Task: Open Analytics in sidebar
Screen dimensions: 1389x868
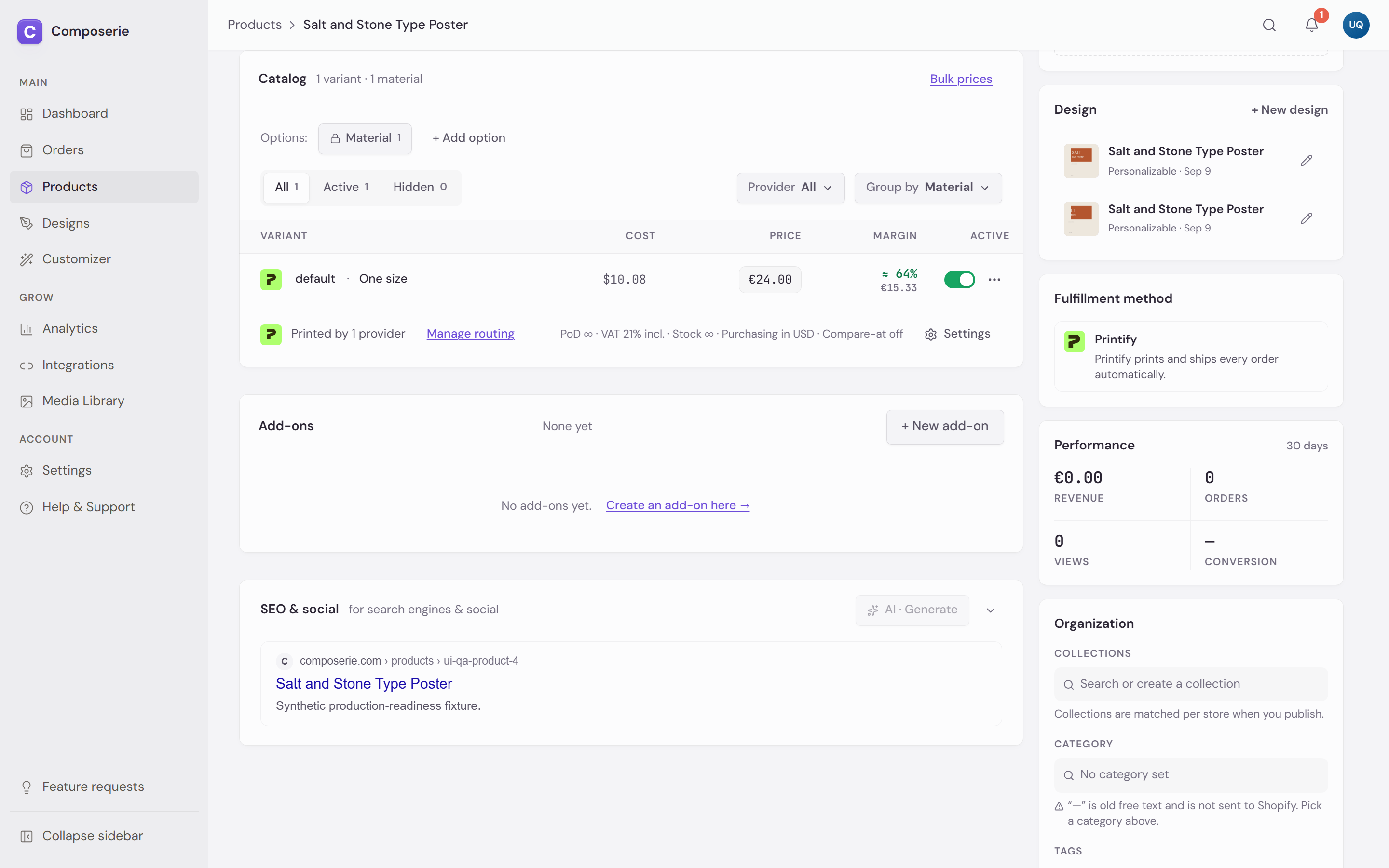Action: pyautogui.click(x=105, y=329)
